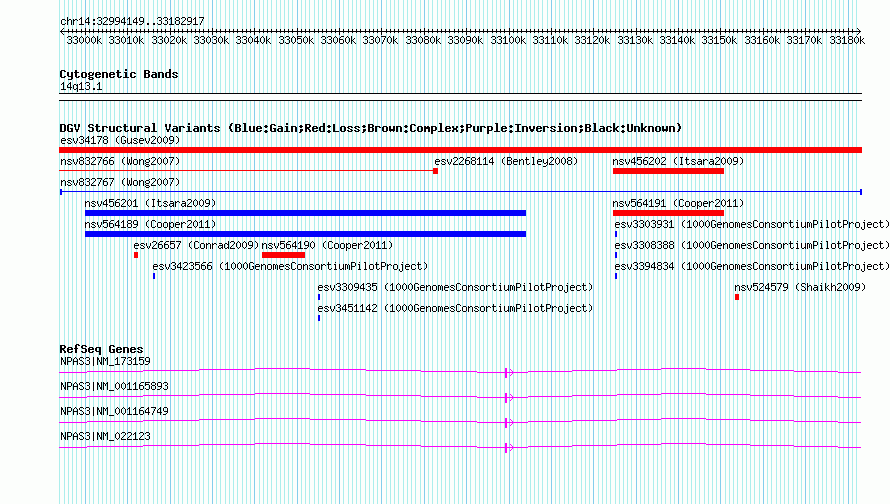Click the RefSeq Genes track title
The image size is (890, 504).
(101, 349)
